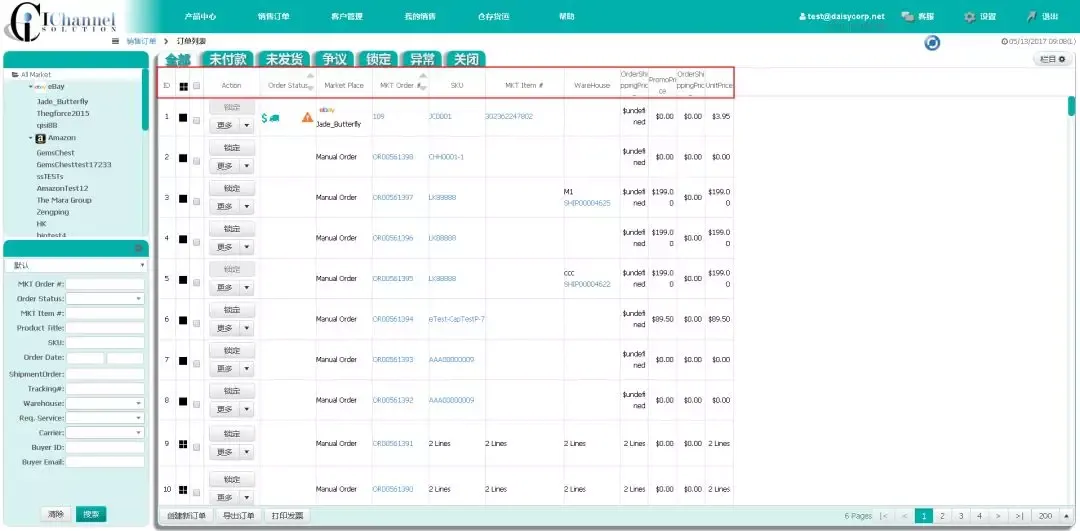Click the user icon beside test@daisycorp.net

click(802, 17)
